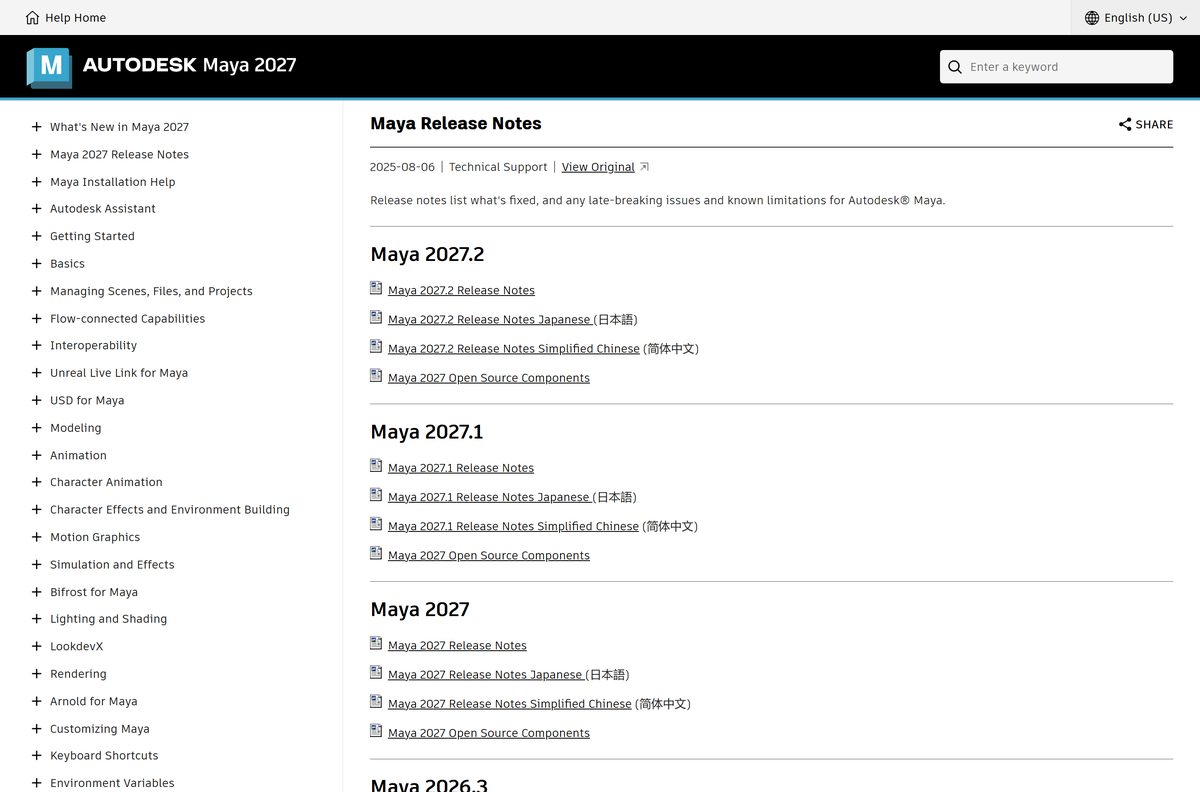The width and height of the screenshot is (1200, 792).
Task: Click document icon by Open Source Components under Maya 2027.2
Action: point(376,375)
